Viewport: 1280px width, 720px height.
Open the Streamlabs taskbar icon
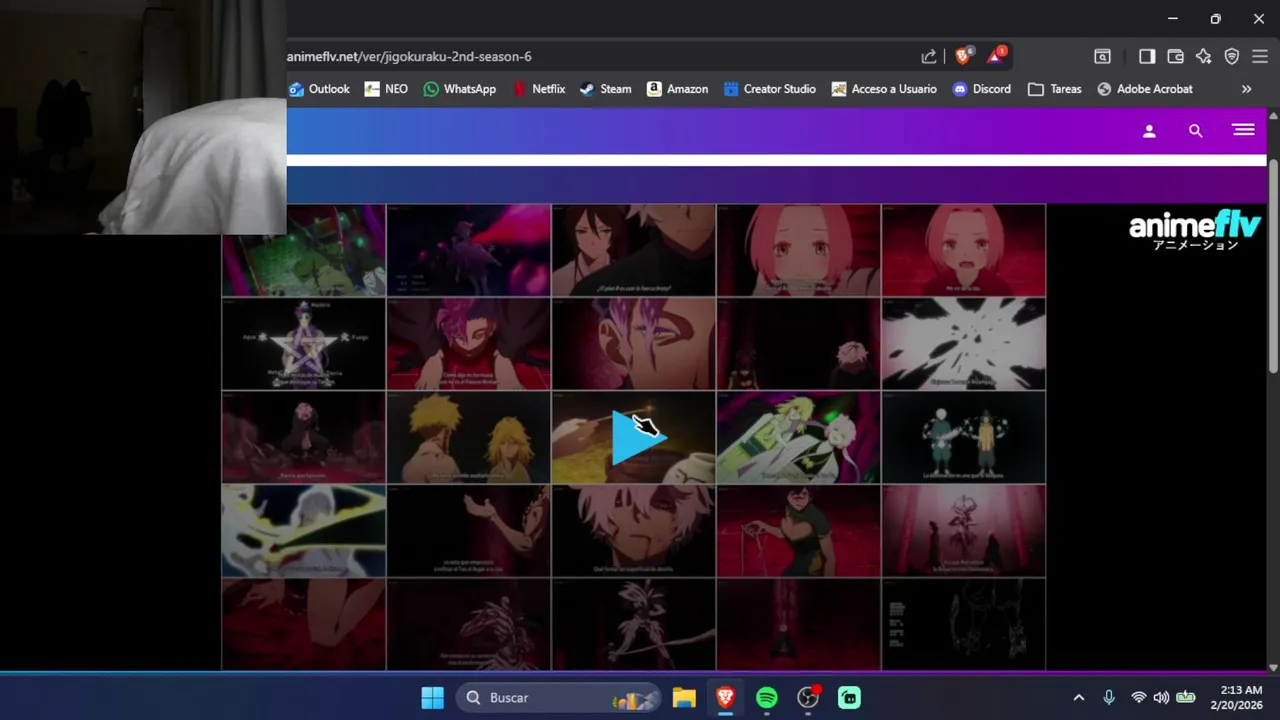tap(849, 698)
